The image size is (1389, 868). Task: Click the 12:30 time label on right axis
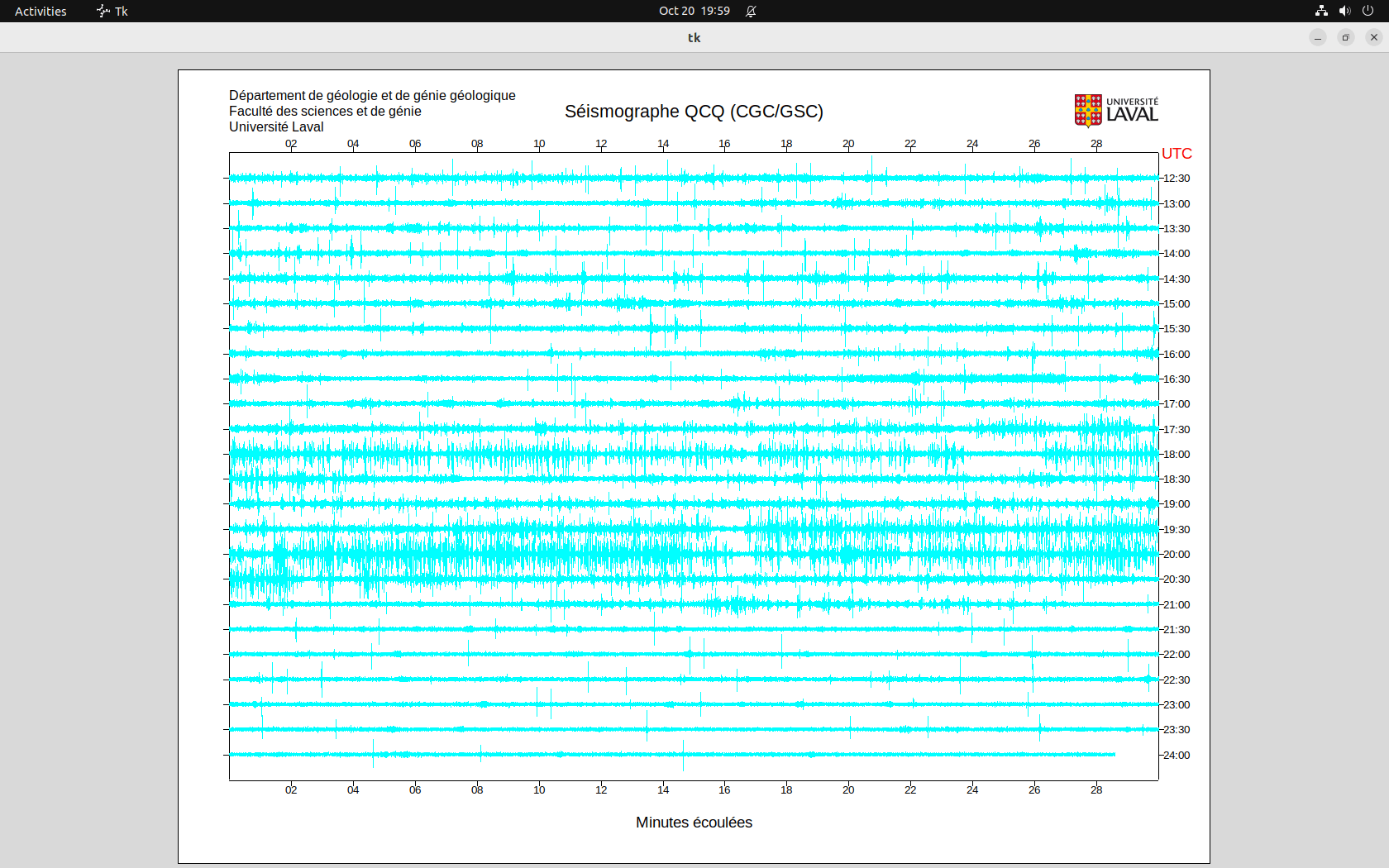point(1177,179)
